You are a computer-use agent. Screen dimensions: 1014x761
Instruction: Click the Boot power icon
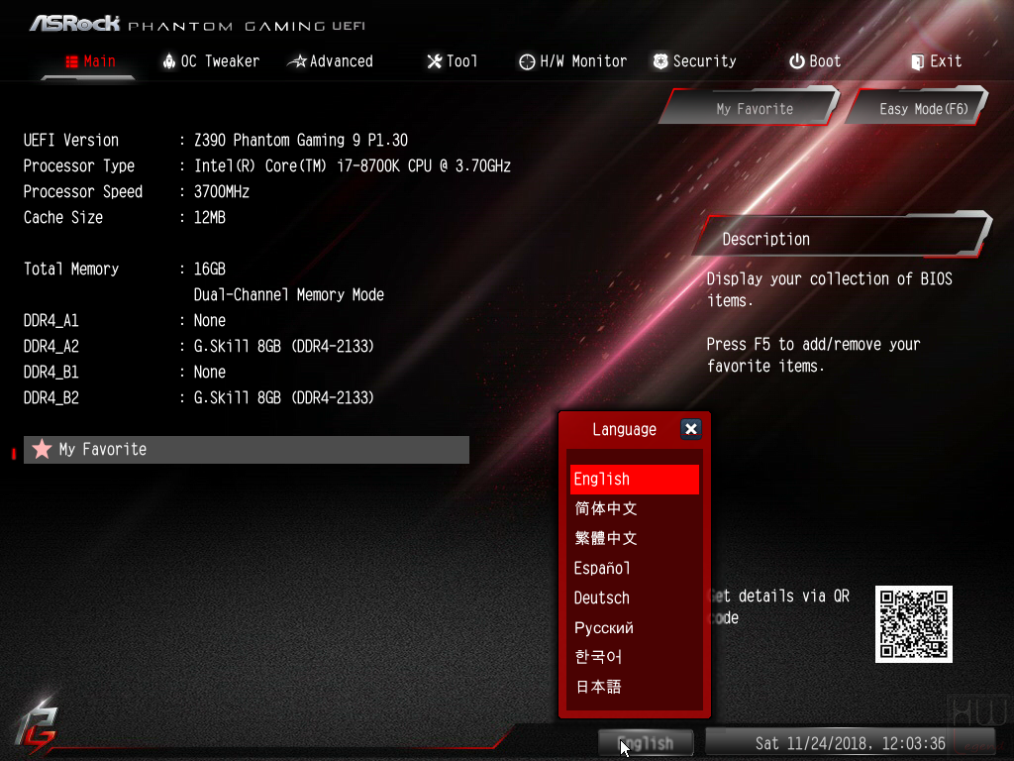click(797, 61)
